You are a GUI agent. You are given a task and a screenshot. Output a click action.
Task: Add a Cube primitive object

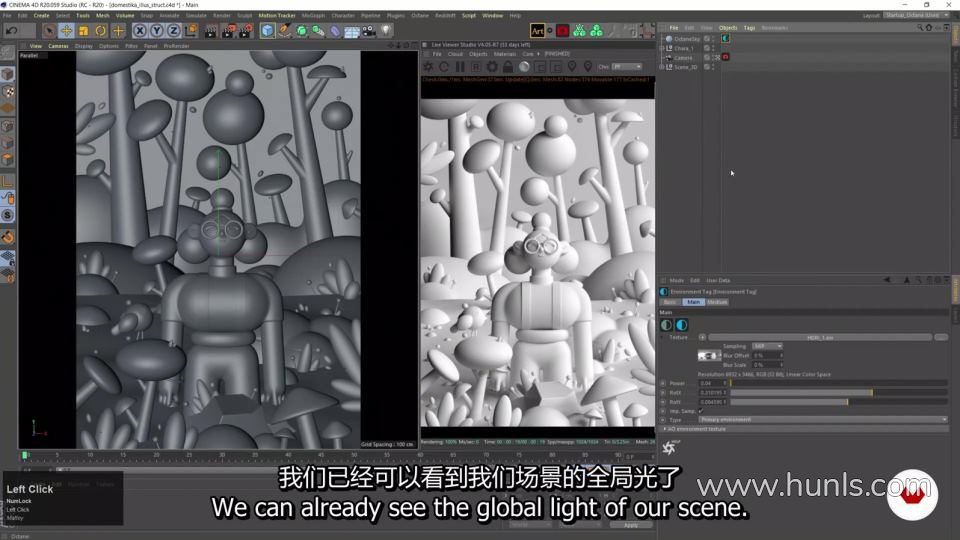(268, 30)
